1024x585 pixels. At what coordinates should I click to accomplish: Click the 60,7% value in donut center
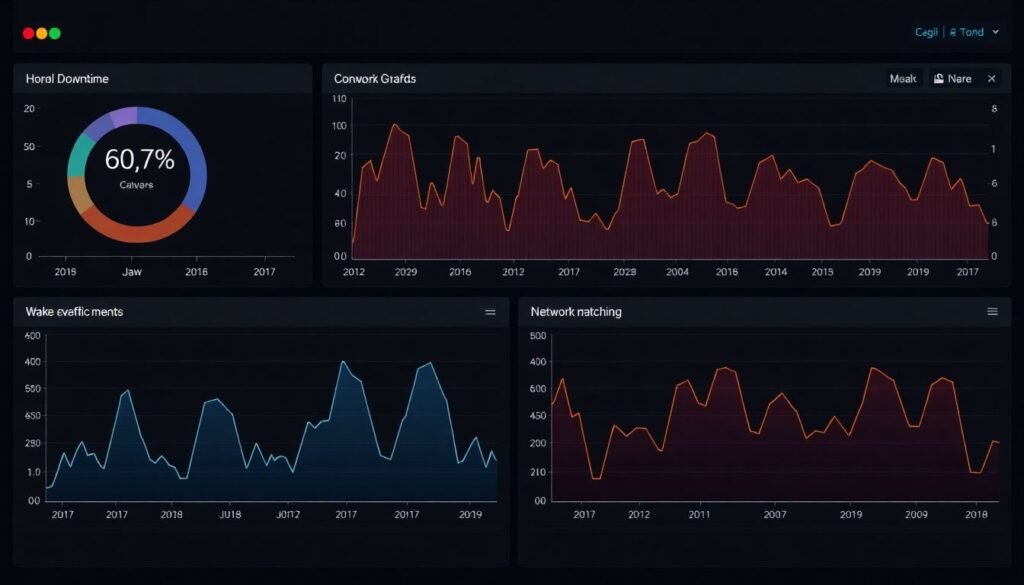(x=138, y=159)
